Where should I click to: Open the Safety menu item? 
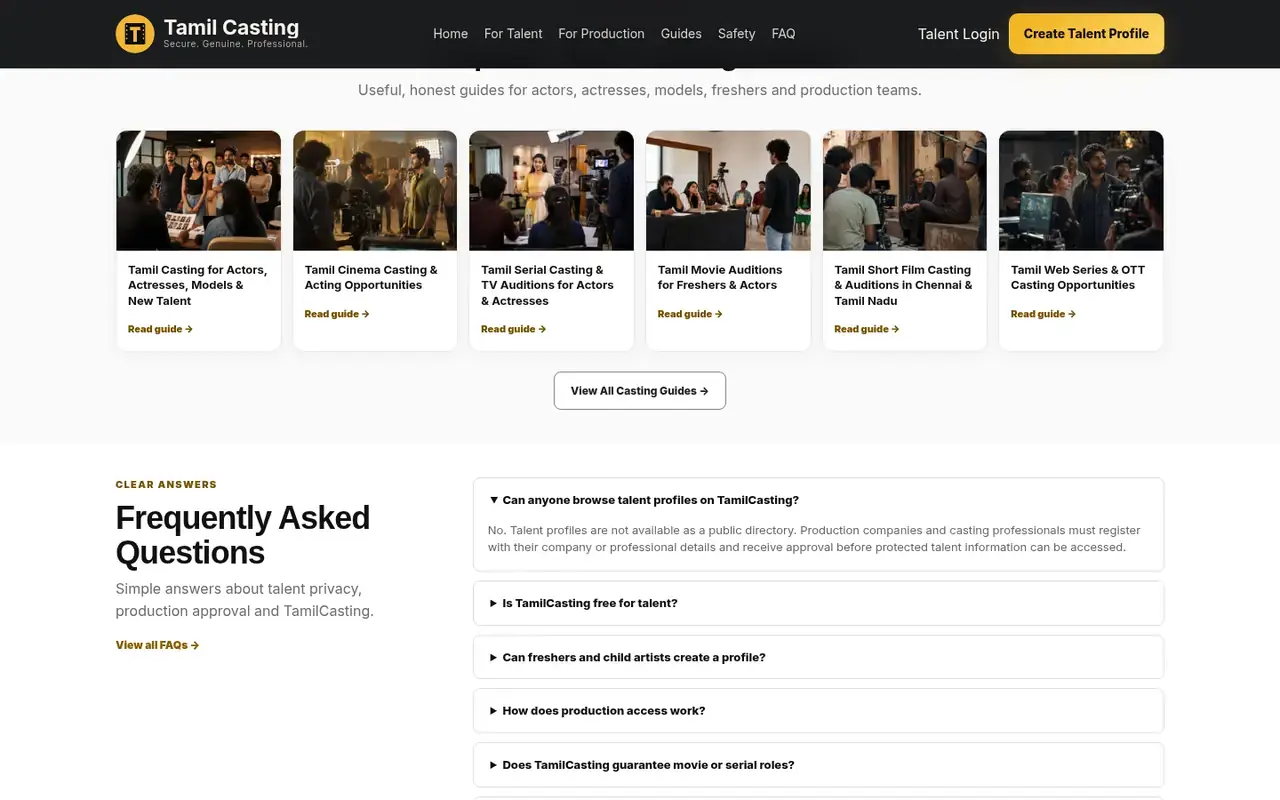point(736,33)
